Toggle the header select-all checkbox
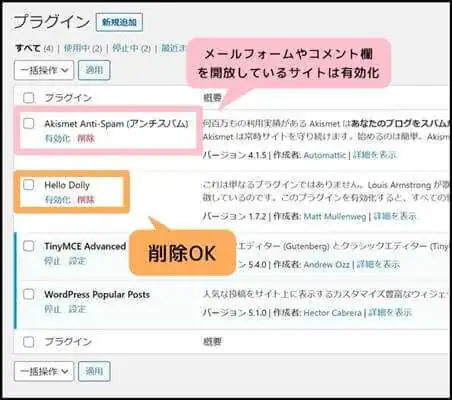Viewport: 452px width, 400px height. (29, 98)
